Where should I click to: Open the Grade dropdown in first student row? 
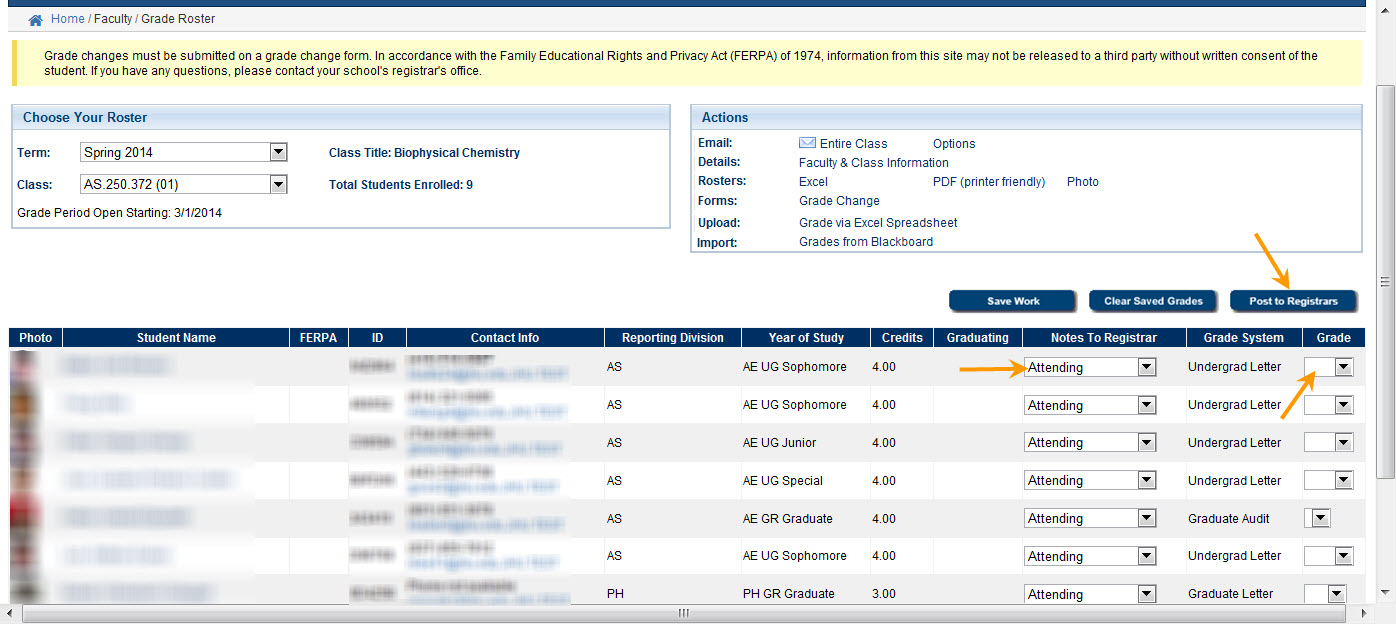pyautogui.click(x=1329, y=367)
